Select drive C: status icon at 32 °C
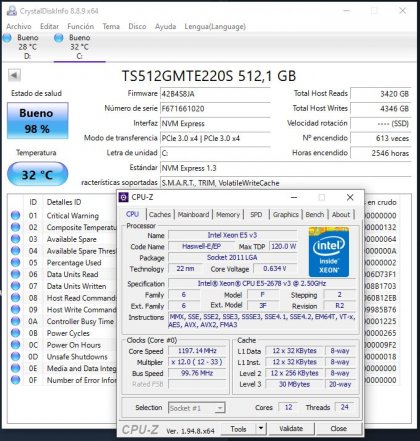 coord(59,38)
